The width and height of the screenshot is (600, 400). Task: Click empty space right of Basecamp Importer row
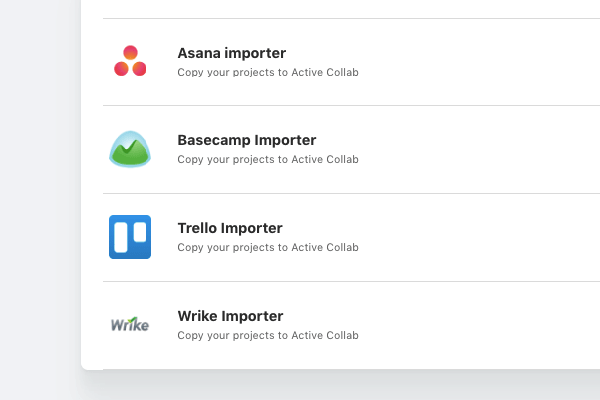478,149
